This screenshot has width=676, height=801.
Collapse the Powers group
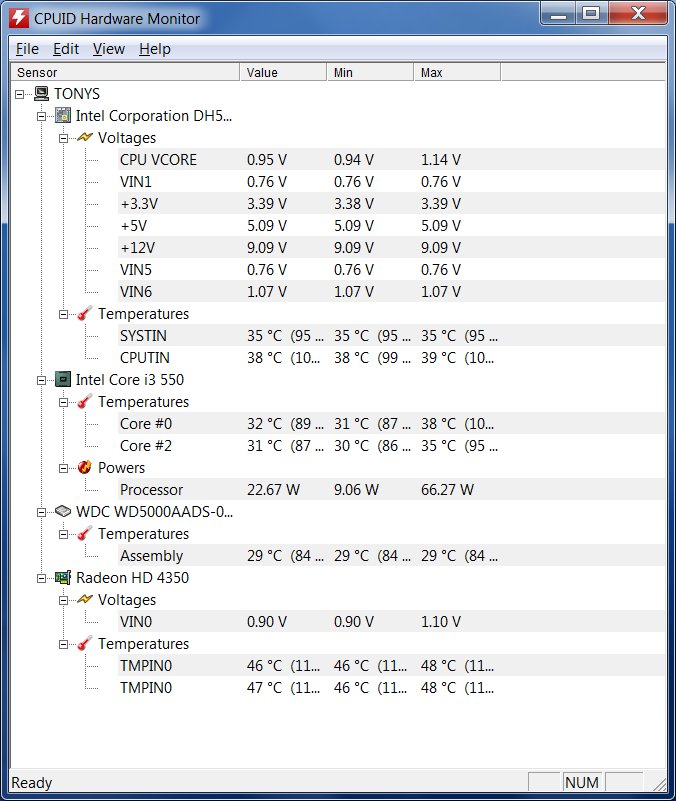click(x=63, y=468)
